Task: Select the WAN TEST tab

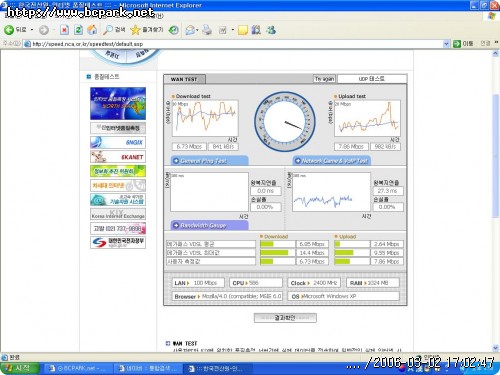Action: (184, 79)
